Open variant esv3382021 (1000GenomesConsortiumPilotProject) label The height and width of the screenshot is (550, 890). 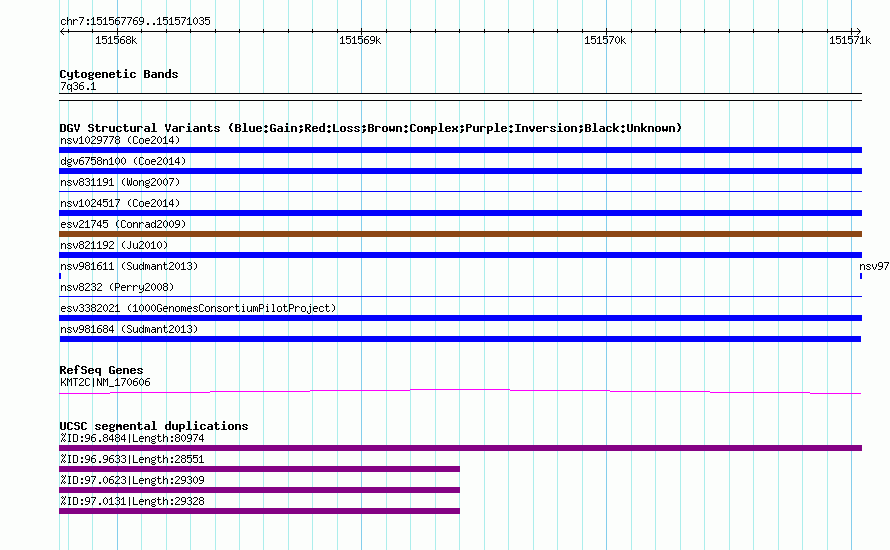coord(198,308)
